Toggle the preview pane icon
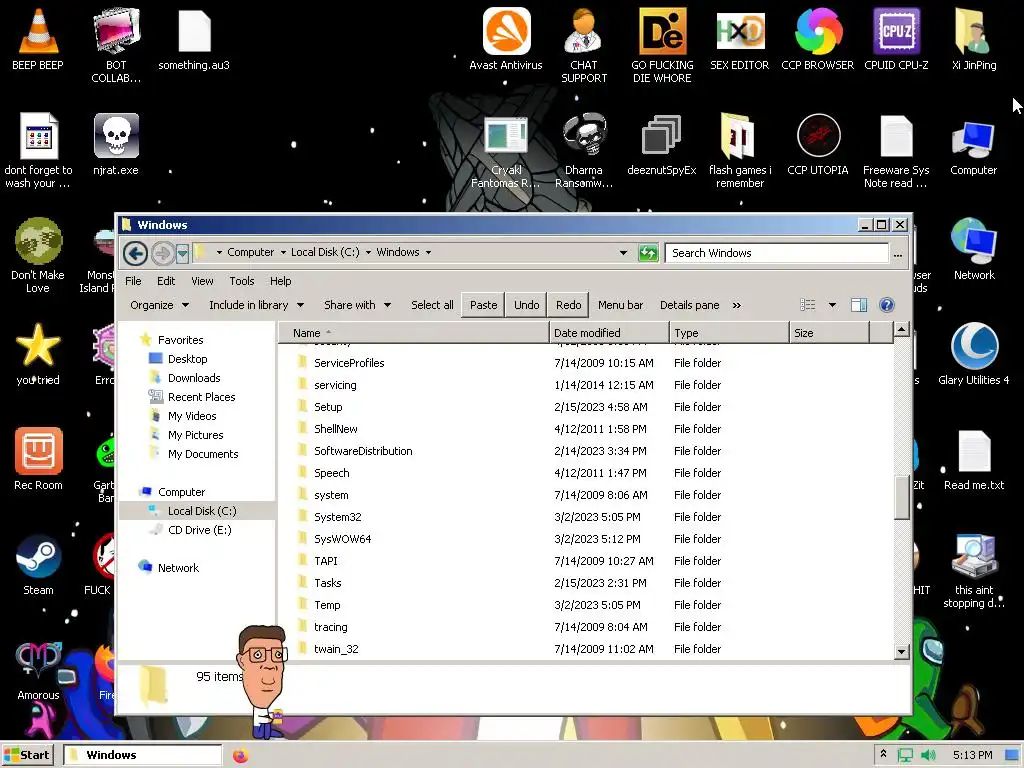 859,305
